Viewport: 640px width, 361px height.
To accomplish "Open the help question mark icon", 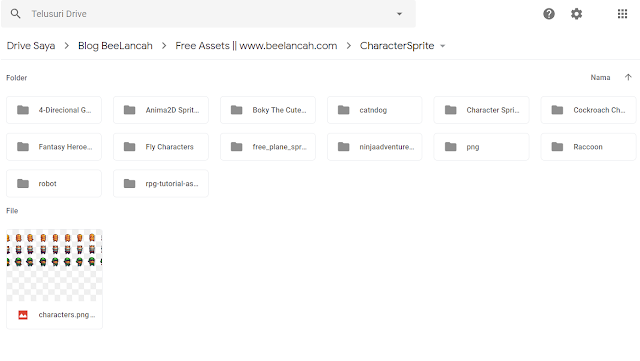I will 549,14.
